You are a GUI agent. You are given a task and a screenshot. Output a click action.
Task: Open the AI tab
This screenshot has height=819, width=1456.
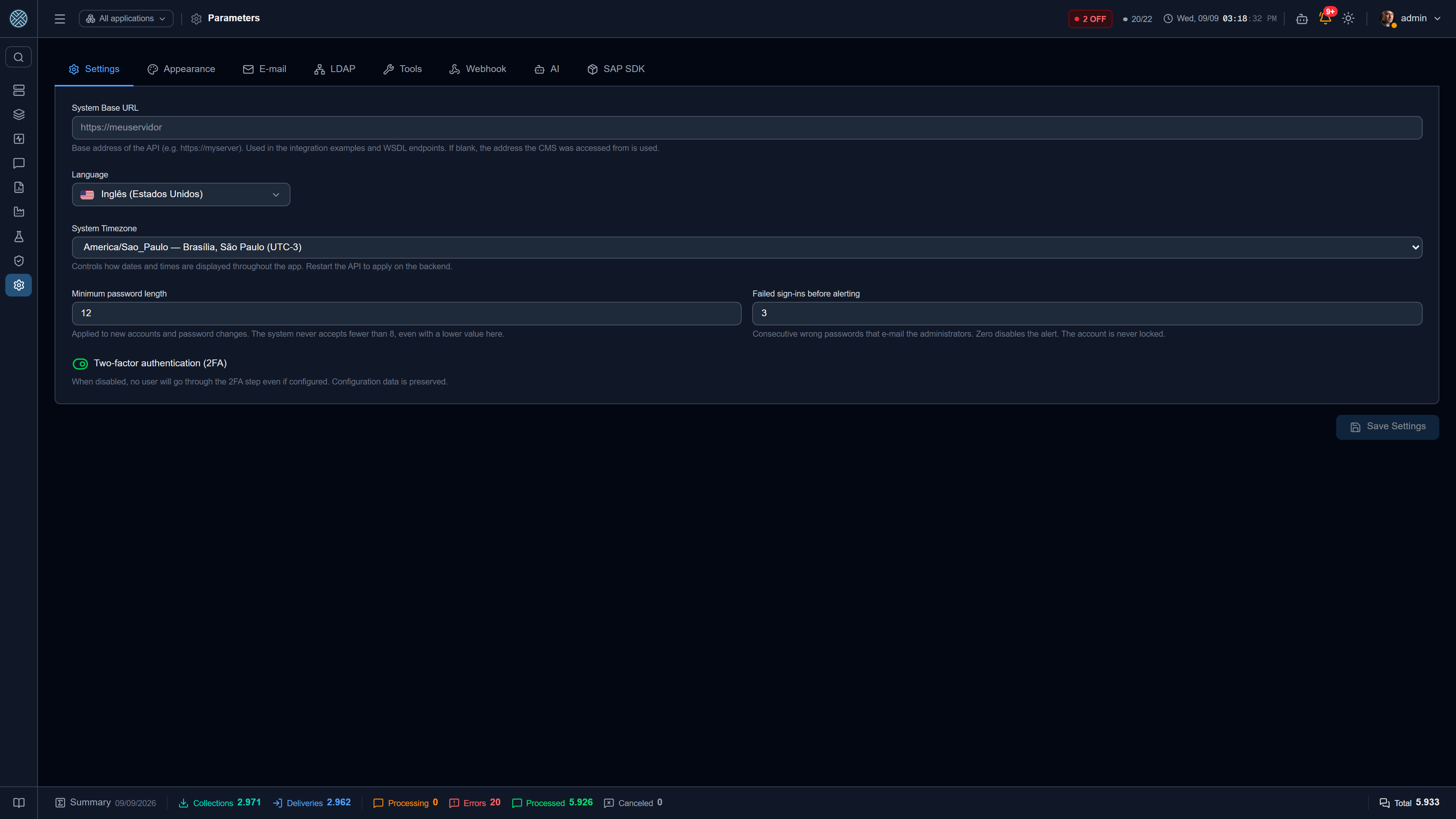click(546, 69)
